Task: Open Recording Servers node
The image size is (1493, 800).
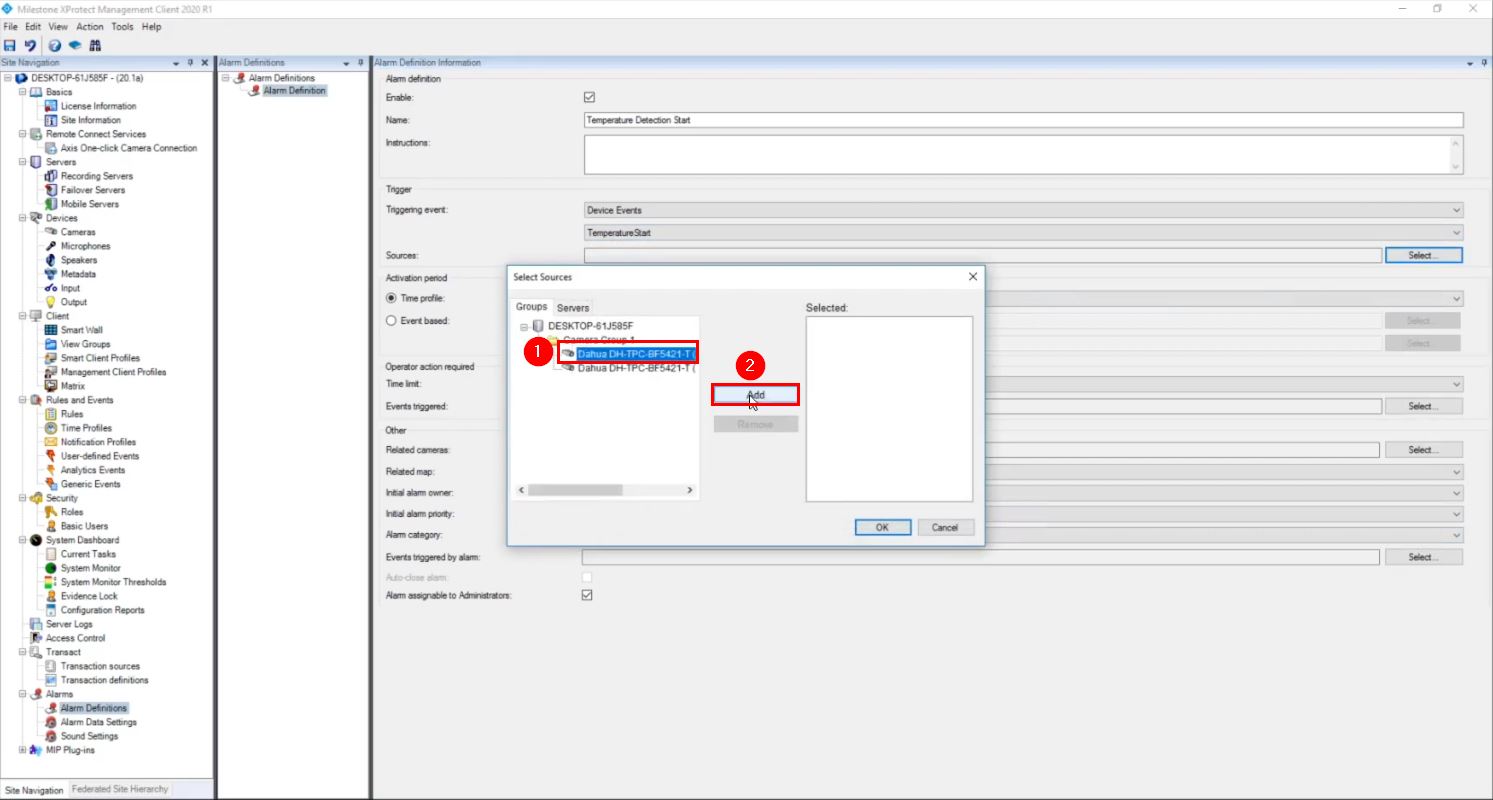Action: 96,176
